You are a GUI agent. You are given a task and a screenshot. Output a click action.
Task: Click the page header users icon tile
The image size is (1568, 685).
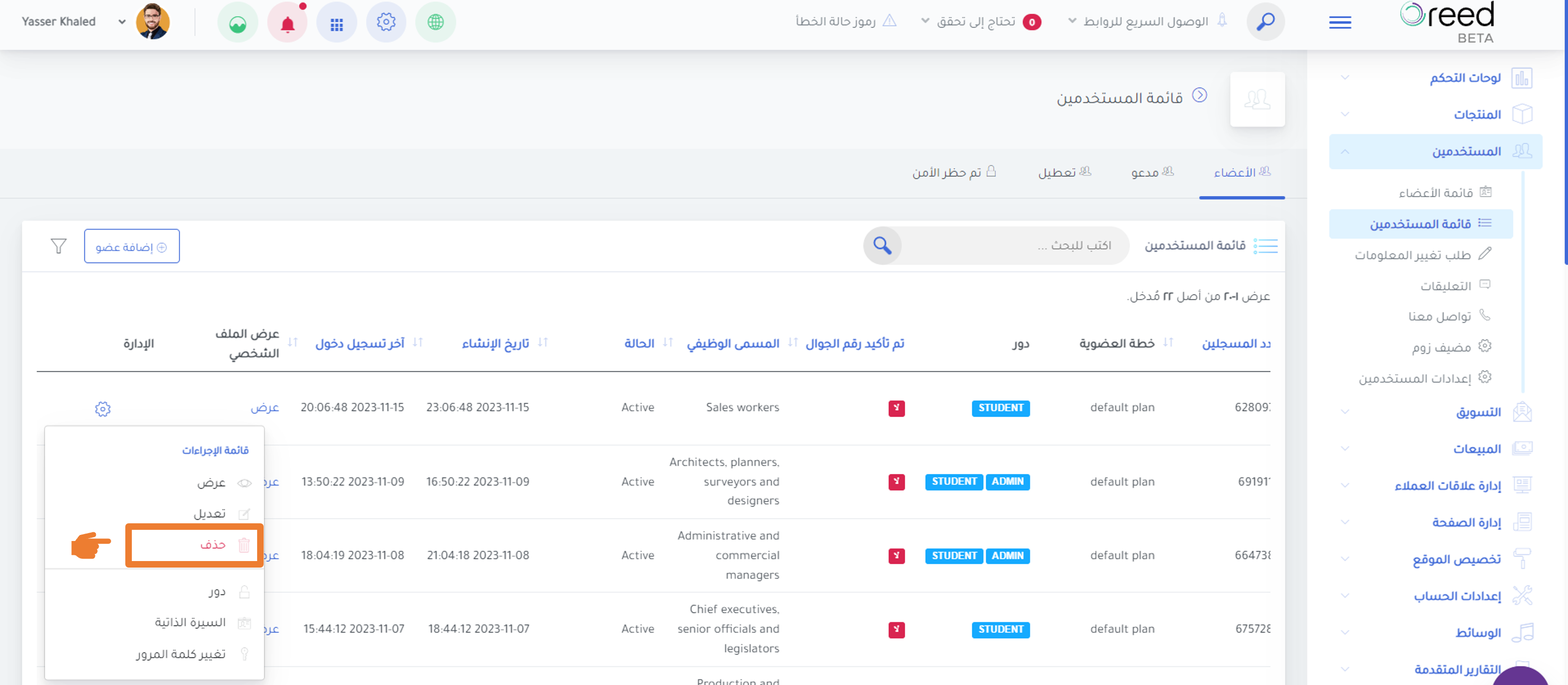(x=1257, y=99)
